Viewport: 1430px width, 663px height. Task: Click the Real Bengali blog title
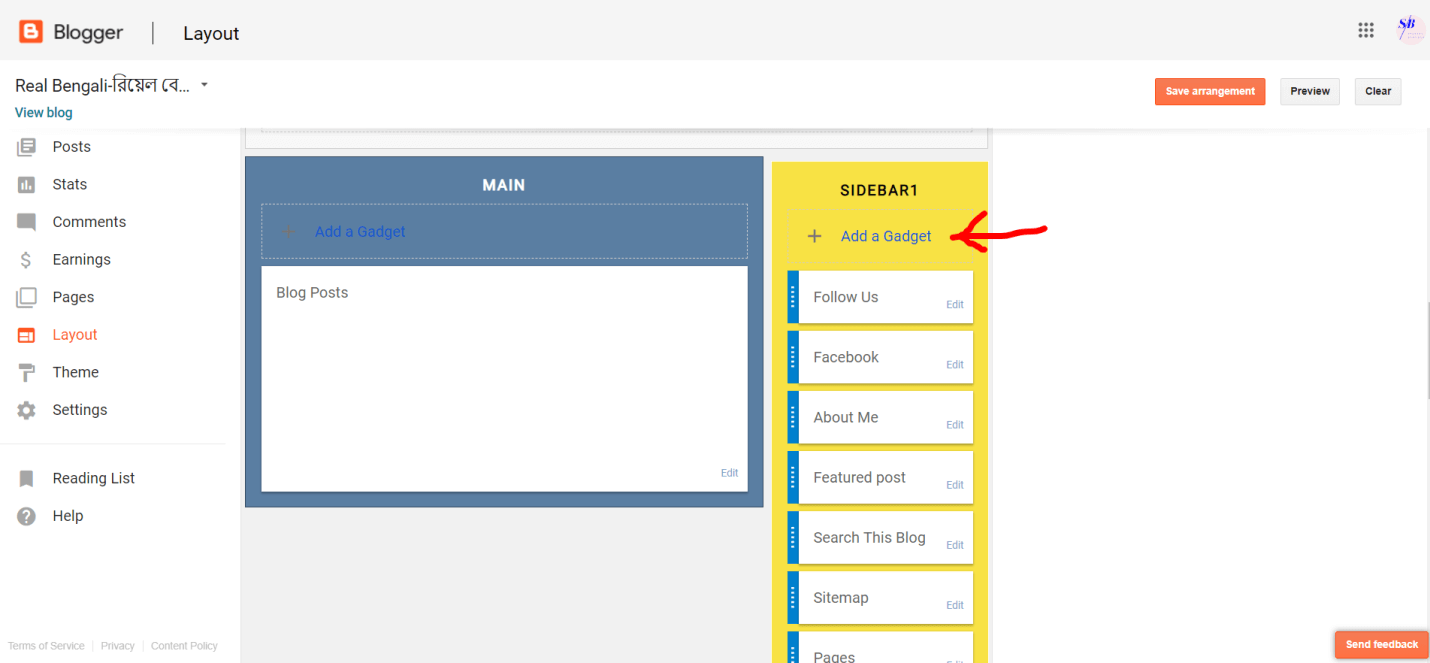tap(102, 86)
